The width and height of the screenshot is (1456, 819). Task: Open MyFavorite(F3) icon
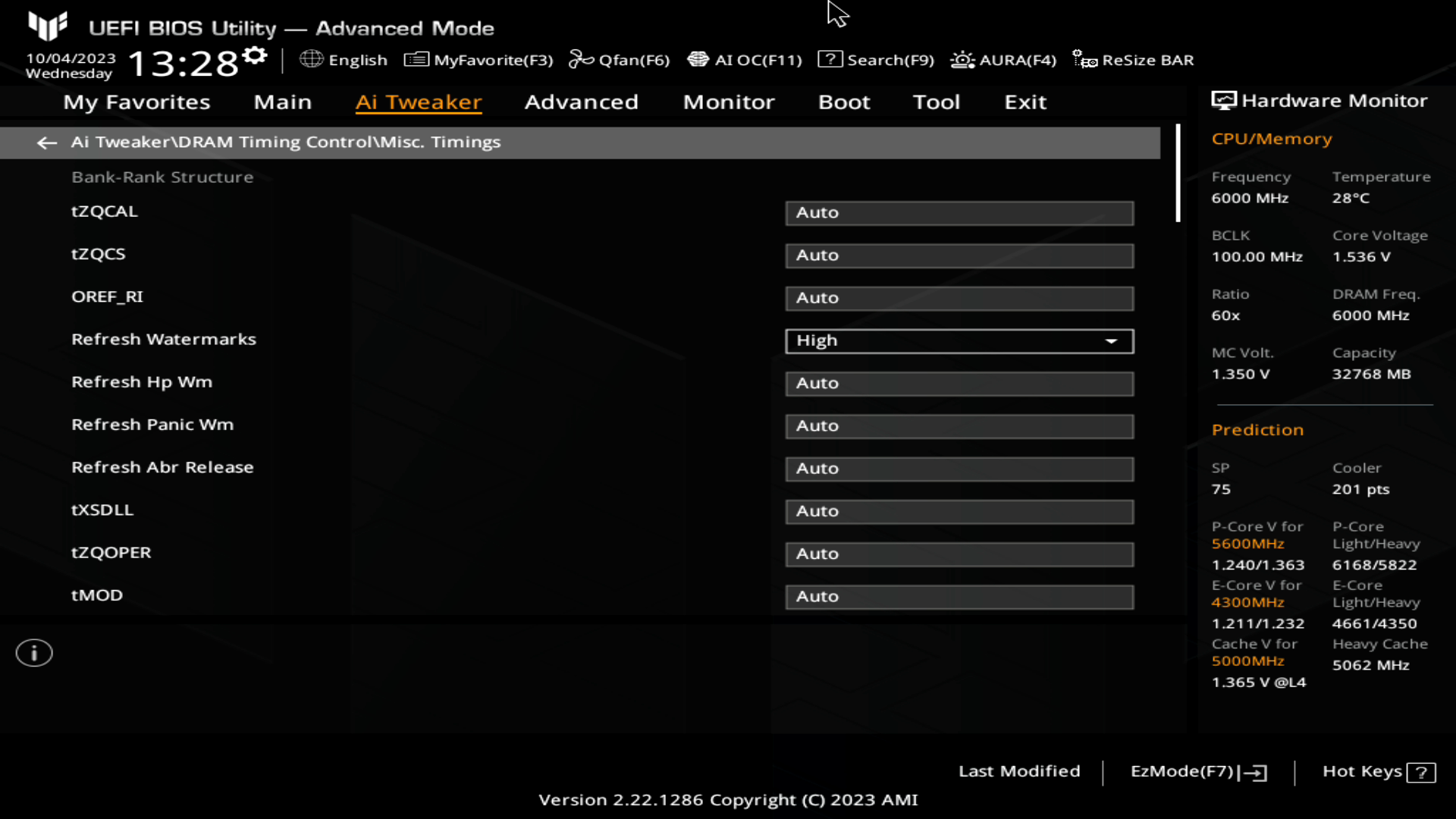[x=416, y=59]
